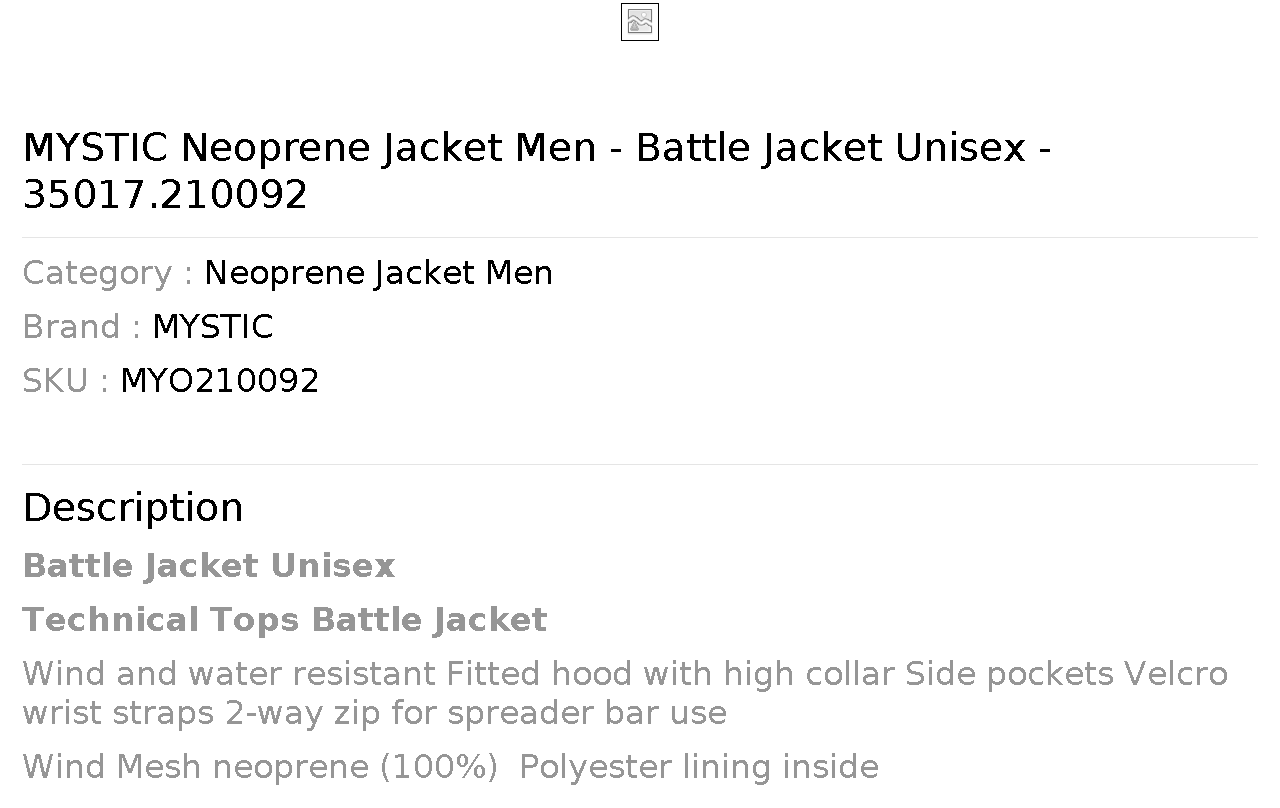
Task: Click the product title heading first line
Action: (x=537, y=148)
